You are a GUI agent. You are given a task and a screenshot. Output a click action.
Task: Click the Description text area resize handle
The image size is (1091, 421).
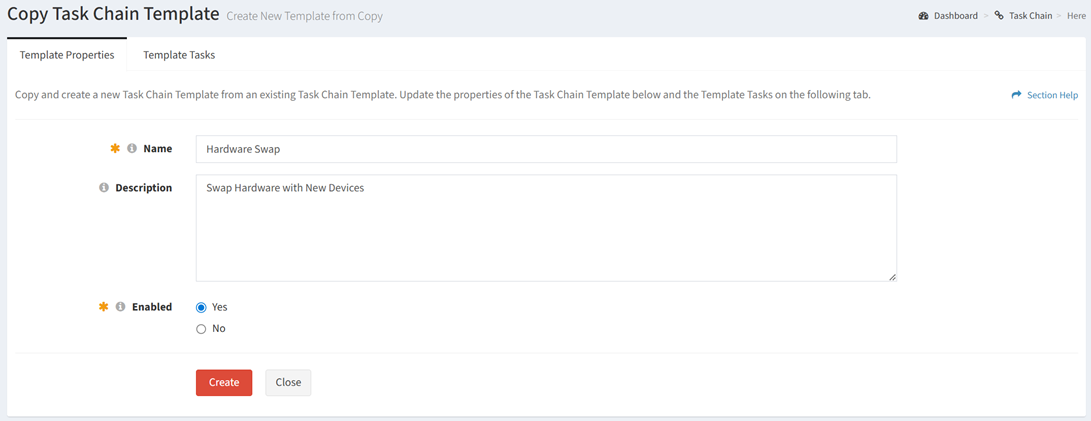click(892, 277)
